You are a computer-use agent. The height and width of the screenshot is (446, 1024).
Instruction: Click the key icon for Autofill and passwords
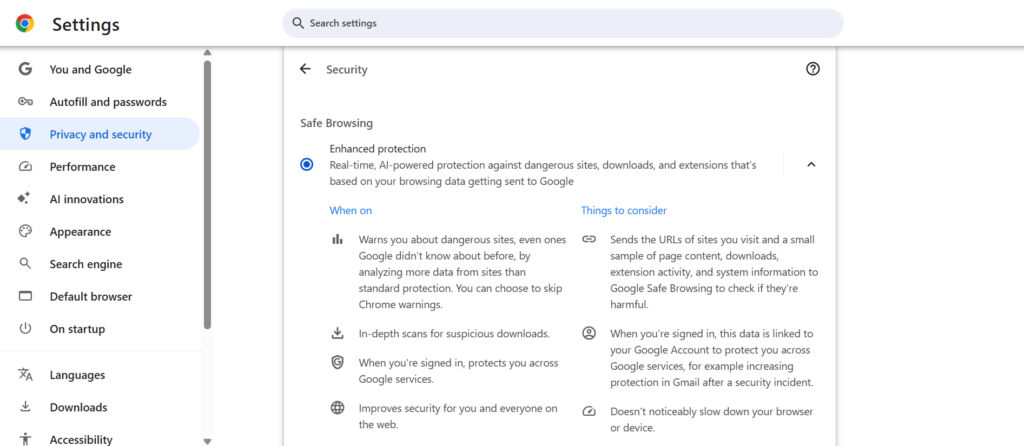[25, 102]
